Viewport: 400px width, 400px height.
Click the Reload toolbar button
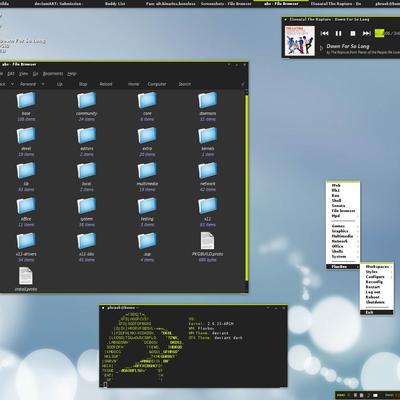coord(106,84)
